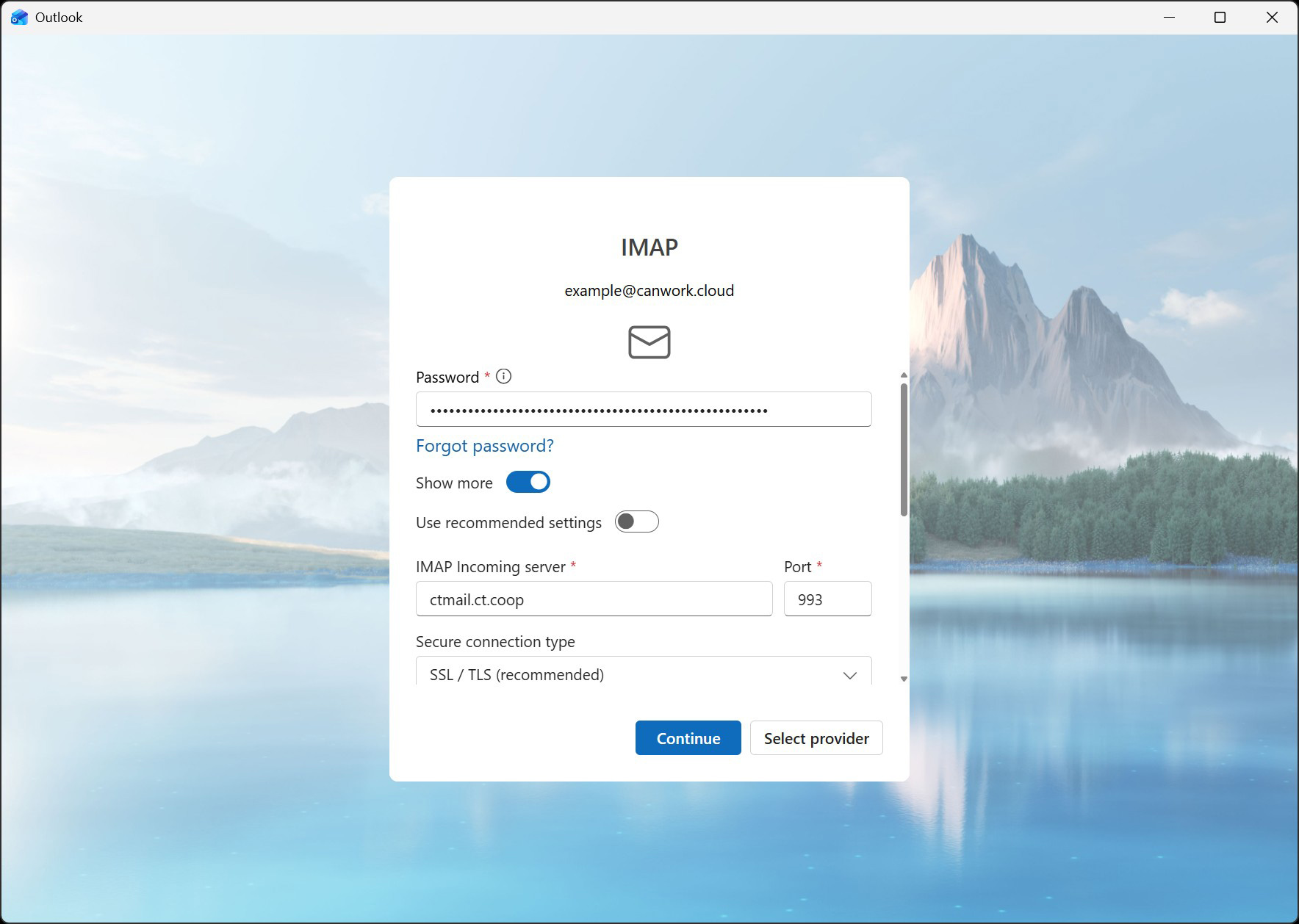Viewport: 1299px width, 924px height.
Task: Click the Outlook app icon in title bar
Action: (x=19, y=18)
